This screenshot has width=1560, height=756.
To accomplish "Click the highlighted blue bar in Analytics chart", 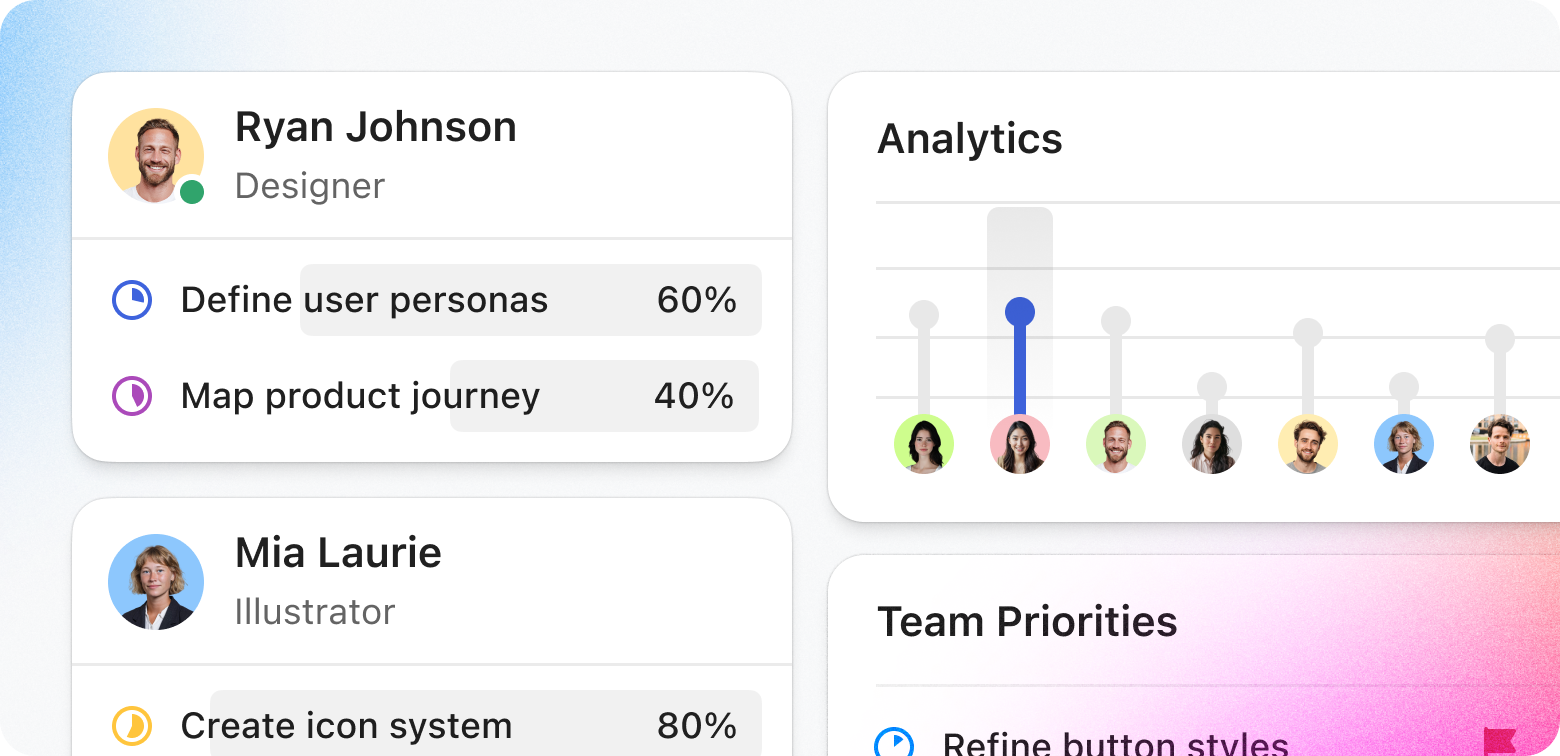I will pos(1020,360).
